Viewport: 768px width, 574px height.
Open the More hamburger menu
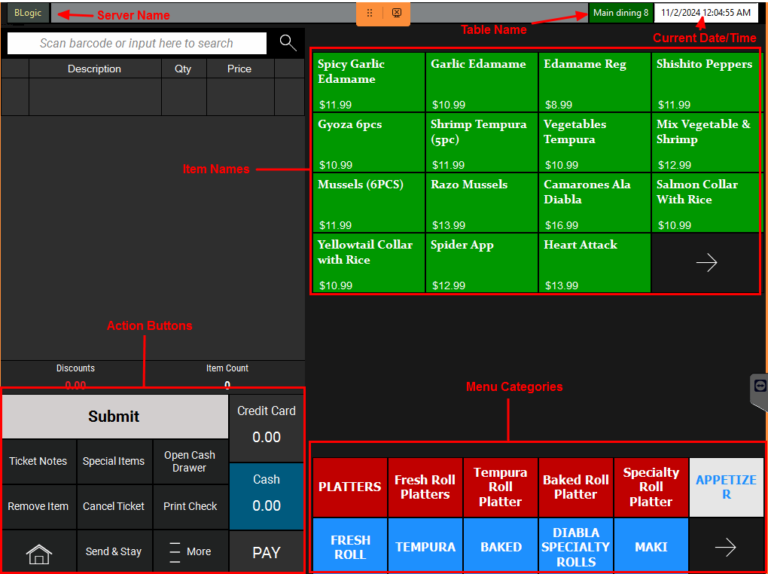[191, 551]
